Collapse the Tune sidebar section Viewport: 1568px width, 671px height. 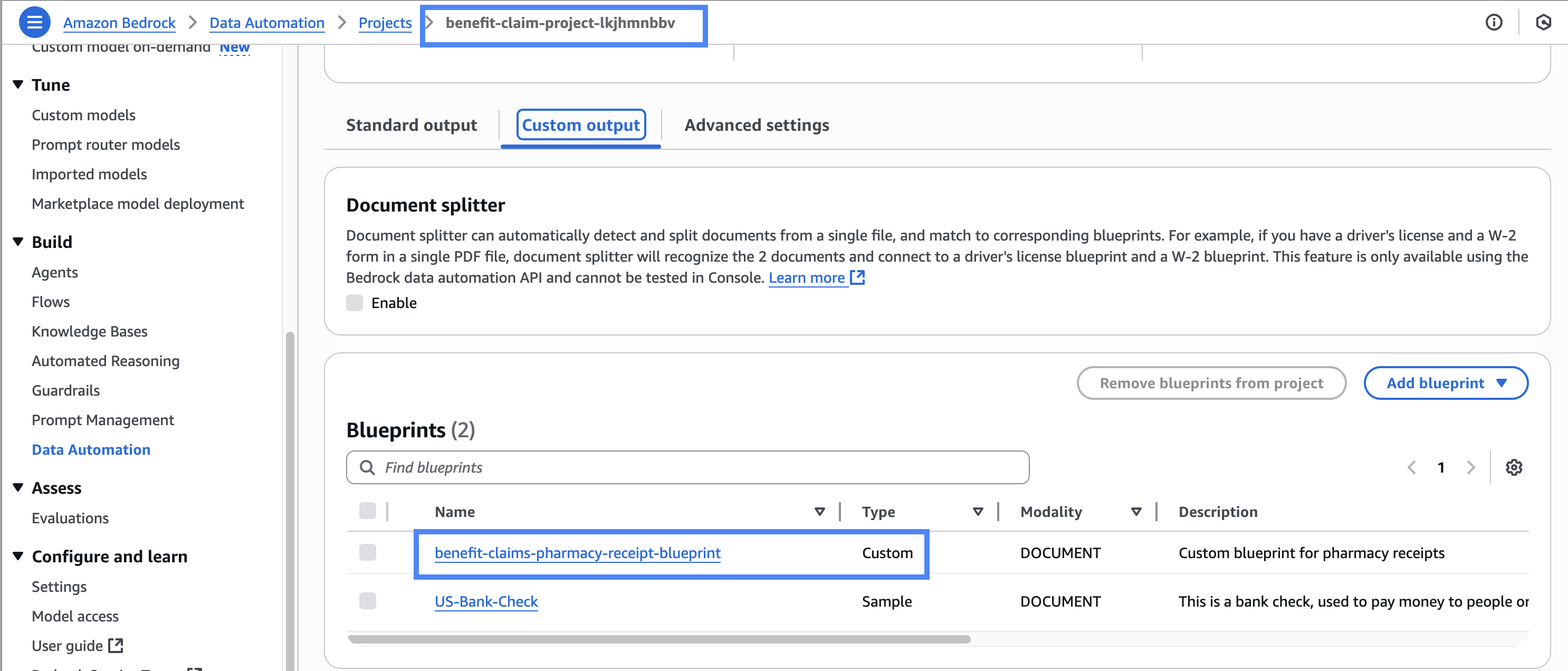pyautogui.click(x=18, y=84)
